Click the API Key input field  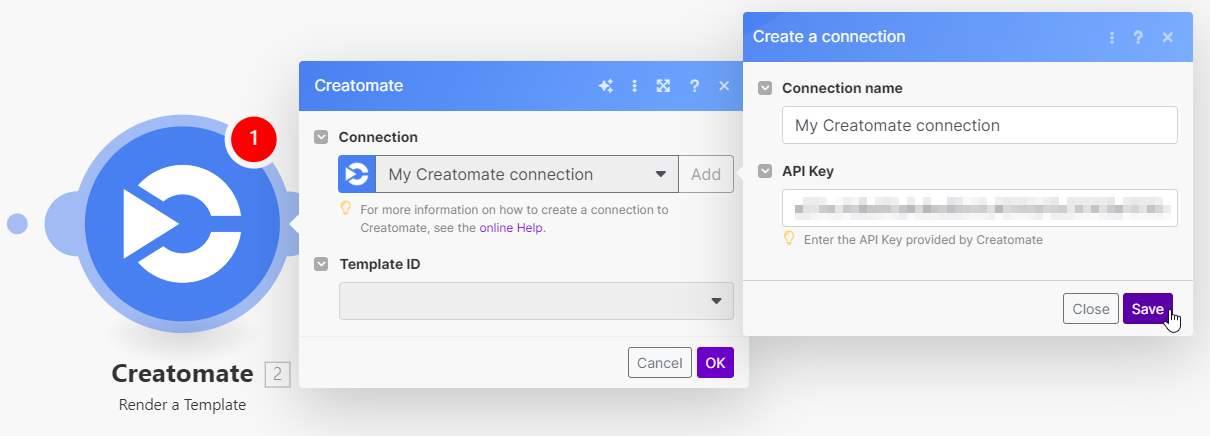tap(979, 208)
